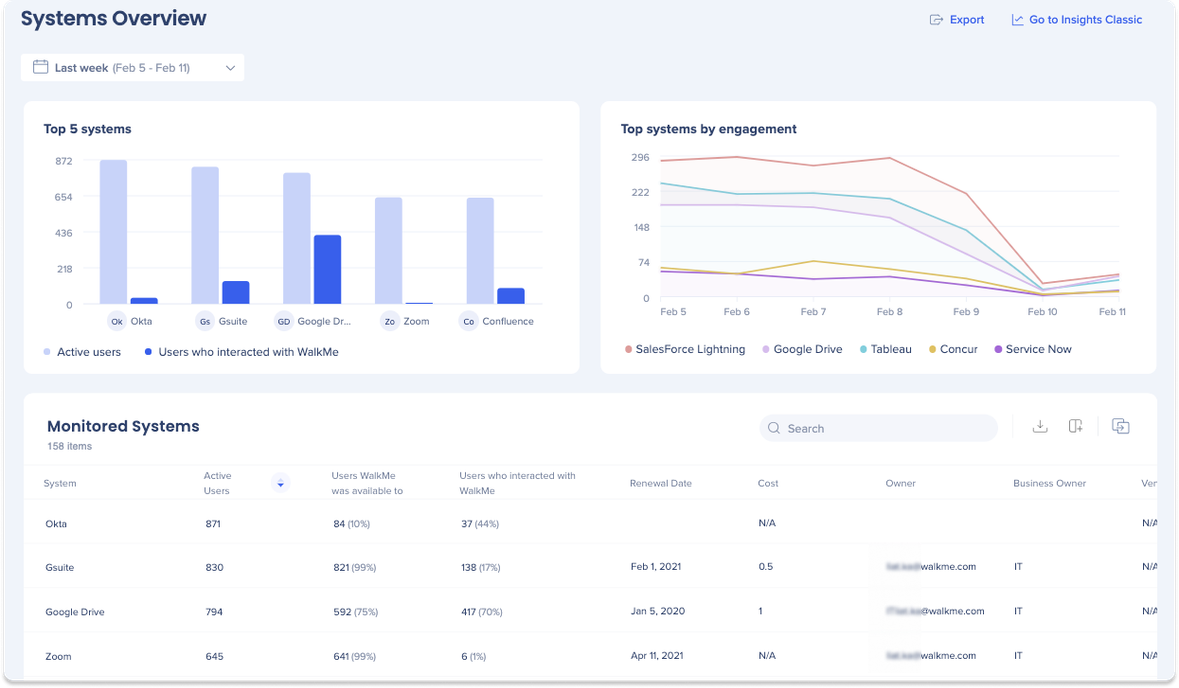Click the 821 (99%) cell for Gsuite
This screenshot has width=1179, height=688.
click(x=355, y=567)
